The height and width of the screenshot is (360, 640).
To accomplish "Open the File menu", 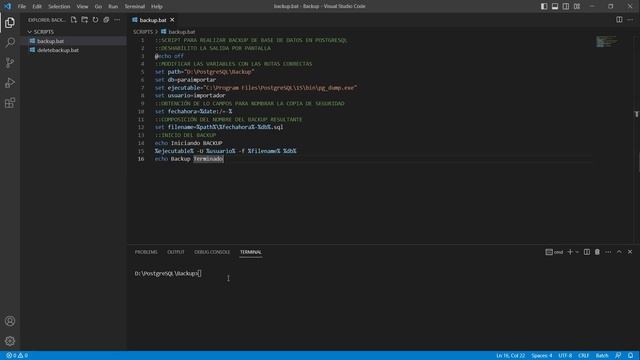I will click(22, 6).
